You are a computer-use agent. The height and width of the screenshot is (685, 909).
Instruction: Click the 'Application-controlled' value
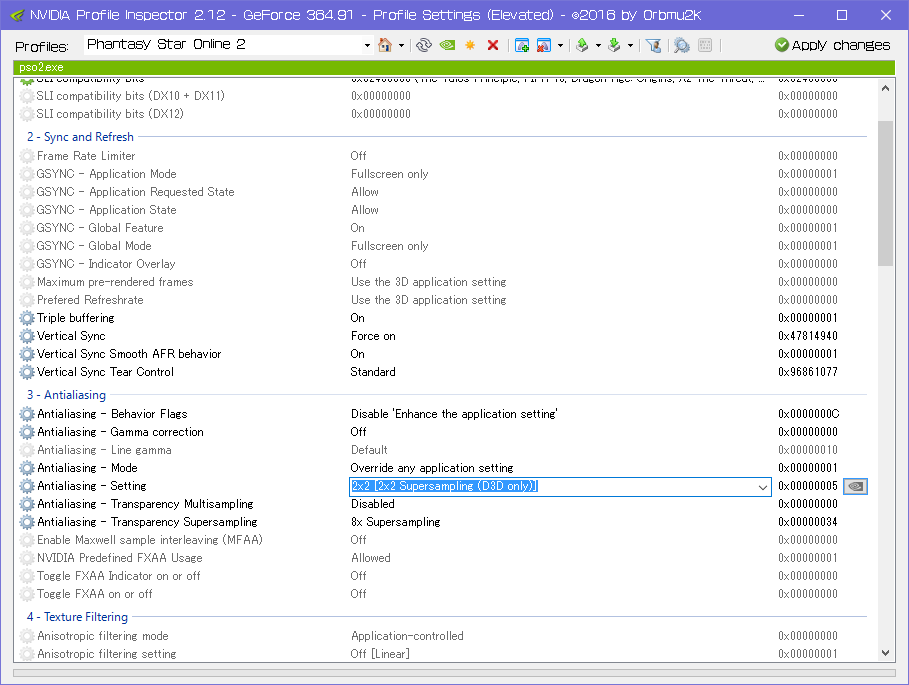[x=407, y=636]
